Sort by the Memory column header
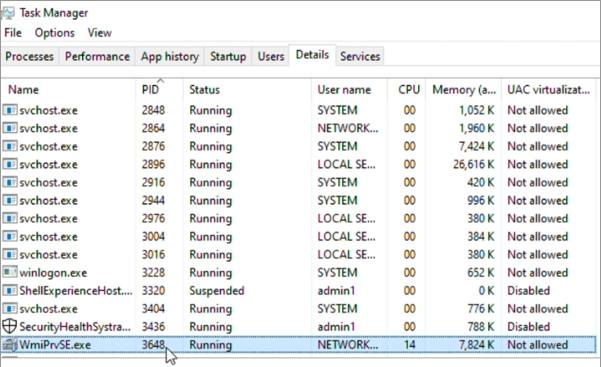 (464, 89)
